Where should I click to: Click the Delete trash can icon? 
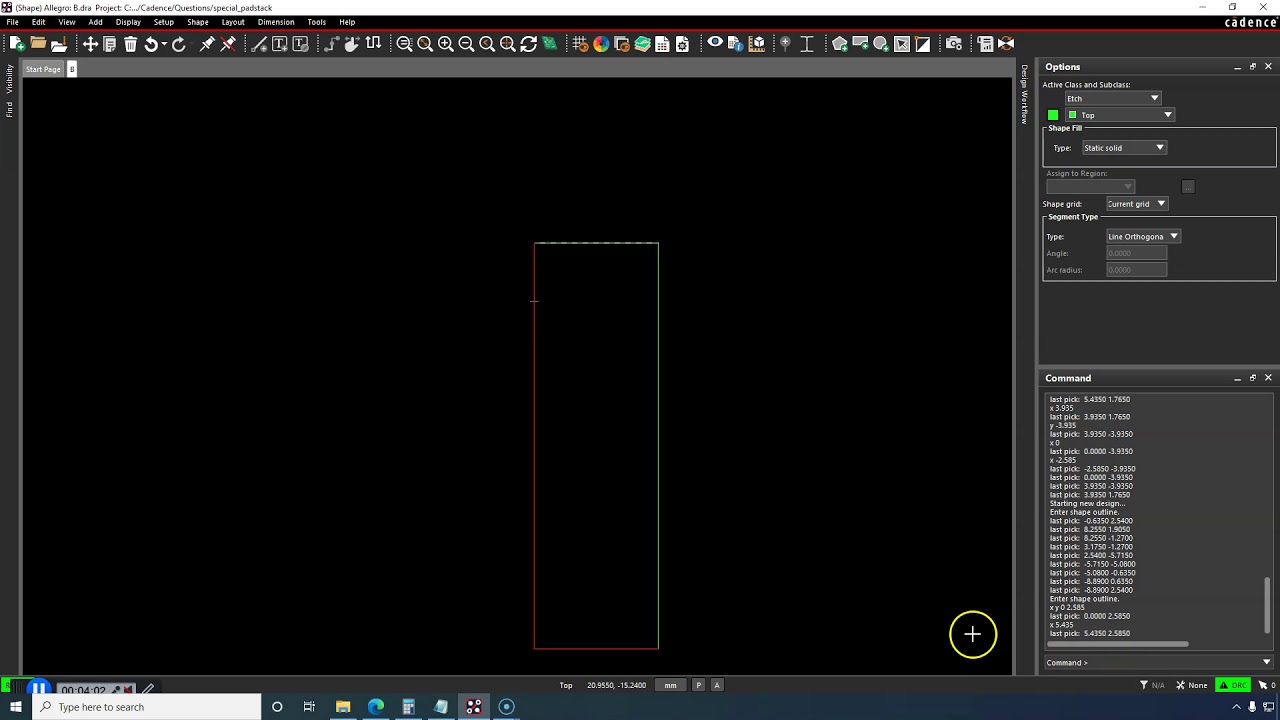pos(130,44)
